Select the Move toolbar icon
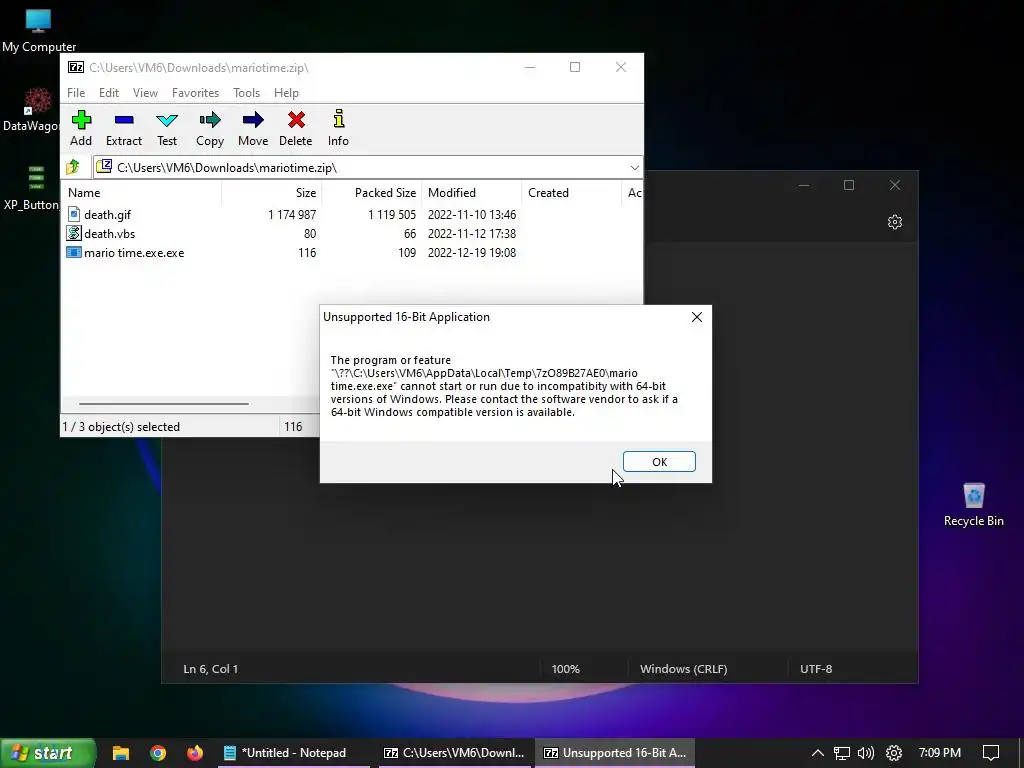The image size is (1024, 768). pos(253,128)
